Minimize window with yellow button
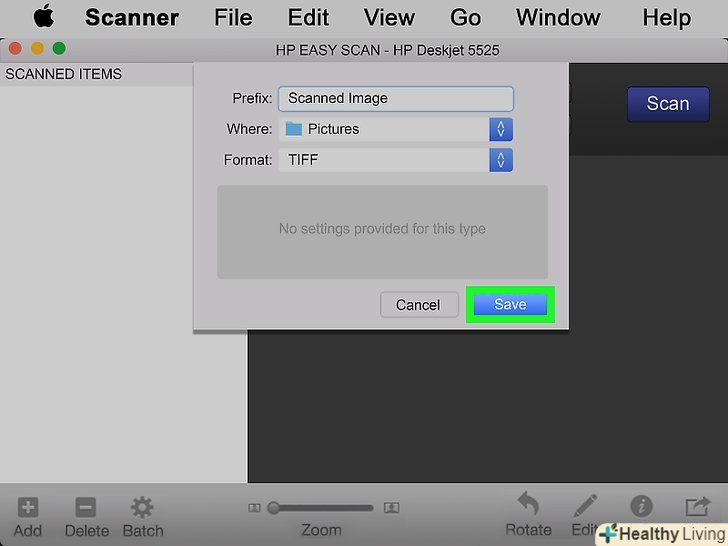Screen dimensions: 728x546 coord(37,48)
